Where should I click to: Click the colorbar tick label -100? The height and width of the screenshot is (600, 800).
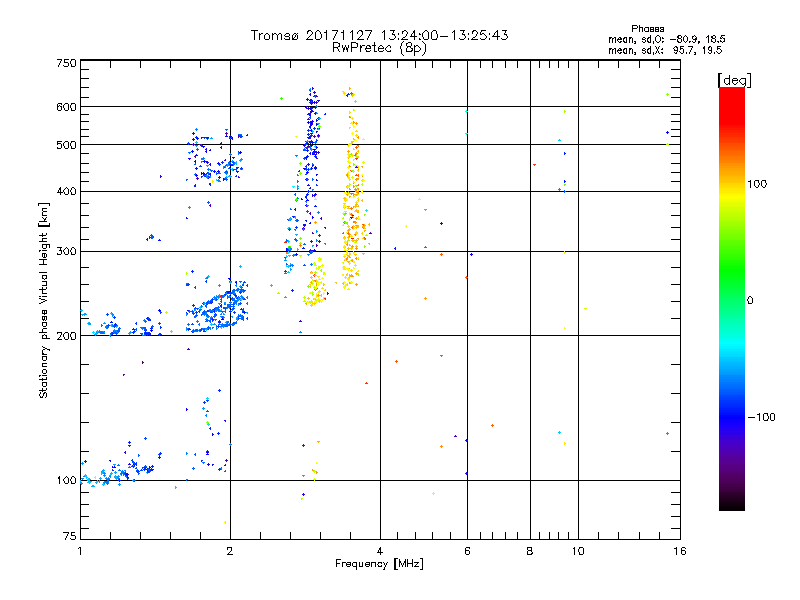761,416
